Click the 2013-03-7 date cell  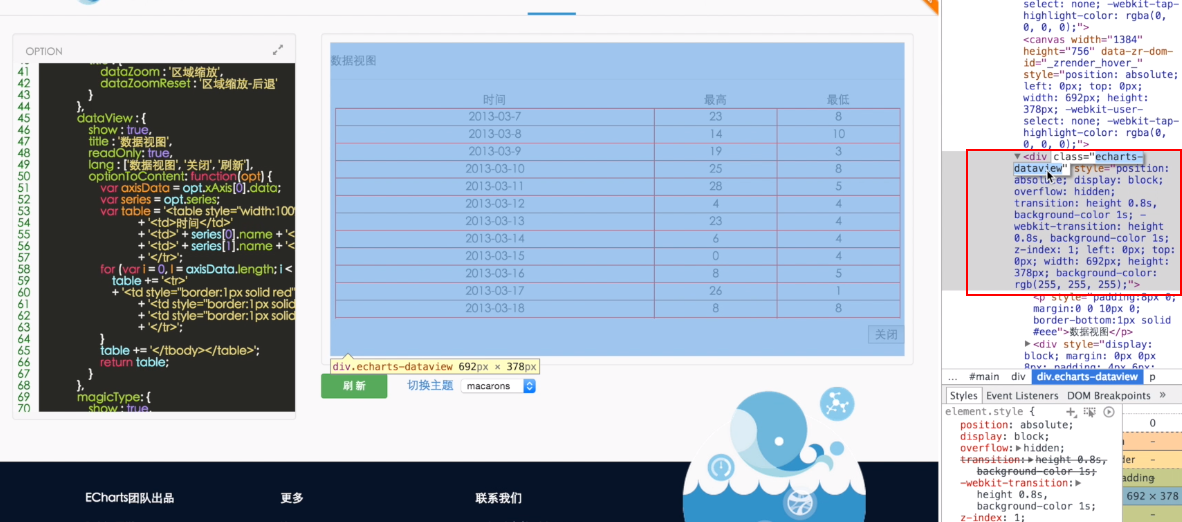(x=495, y=117)
